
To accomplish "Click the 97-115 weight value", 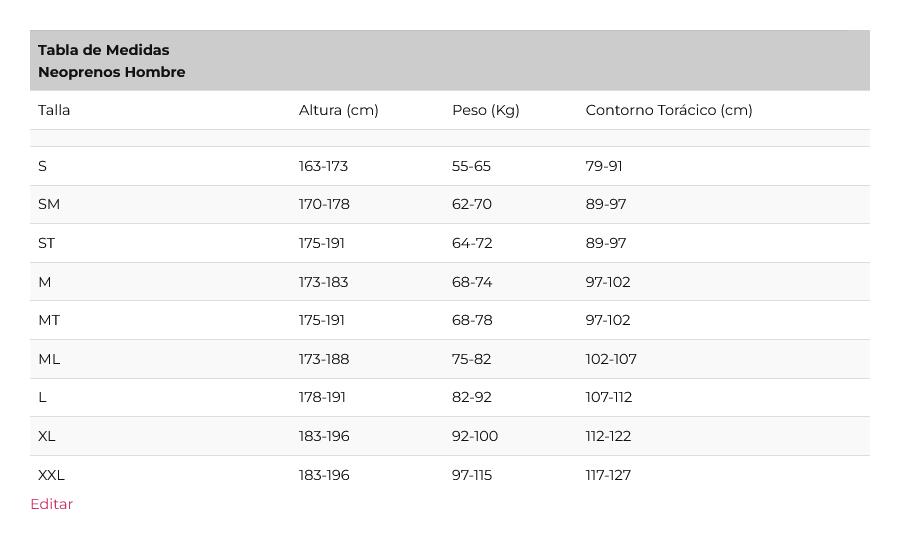I will pos(472,475).
